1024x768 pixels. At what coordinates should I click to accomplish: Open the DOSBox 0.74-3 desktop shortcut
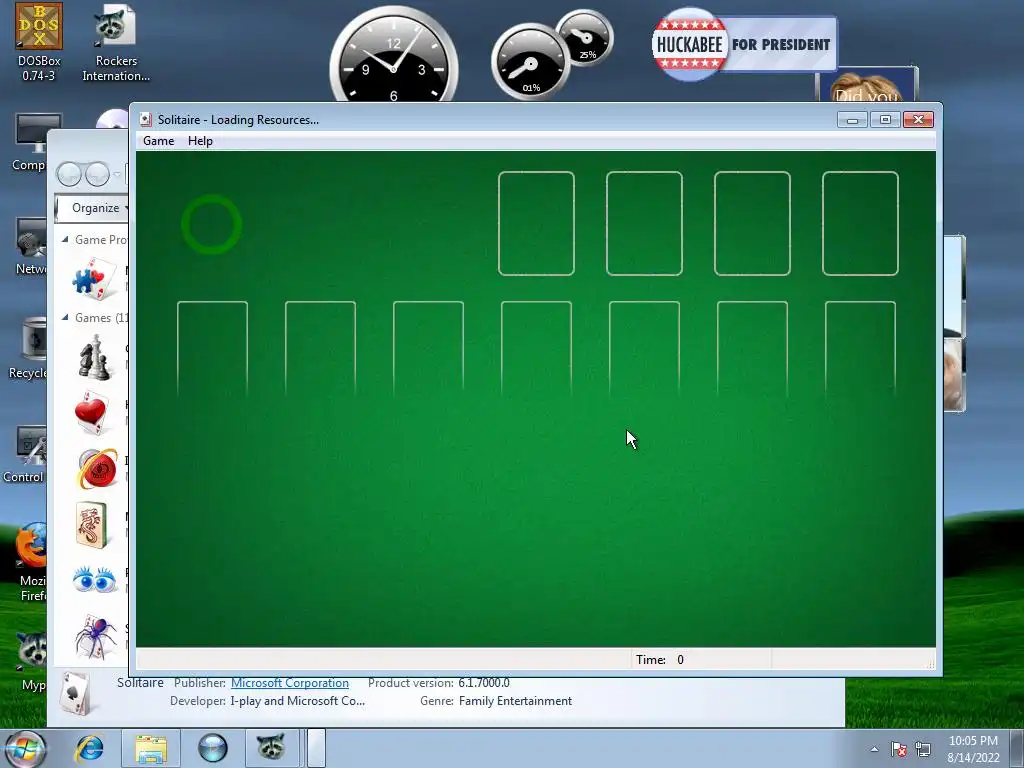(39, 42)
